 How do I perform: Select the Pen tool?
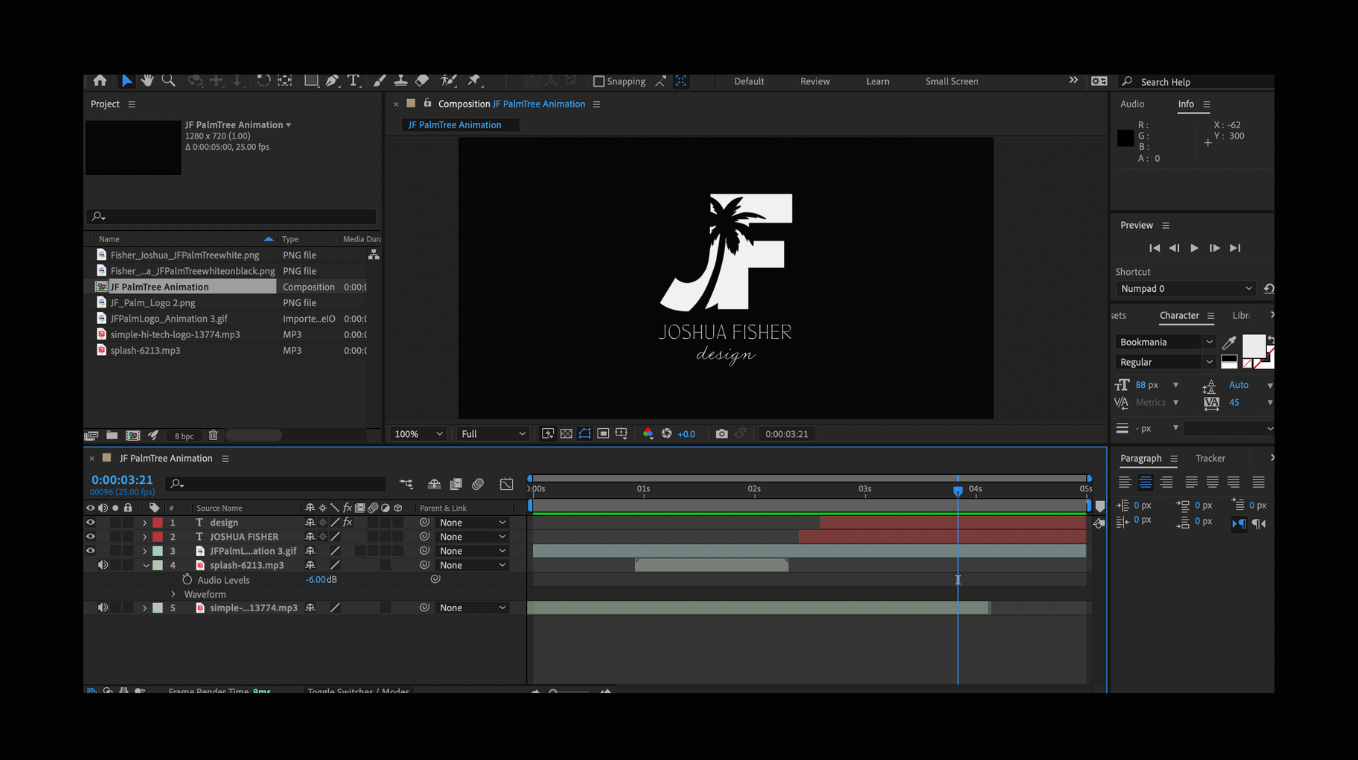(x=332, y=81)
